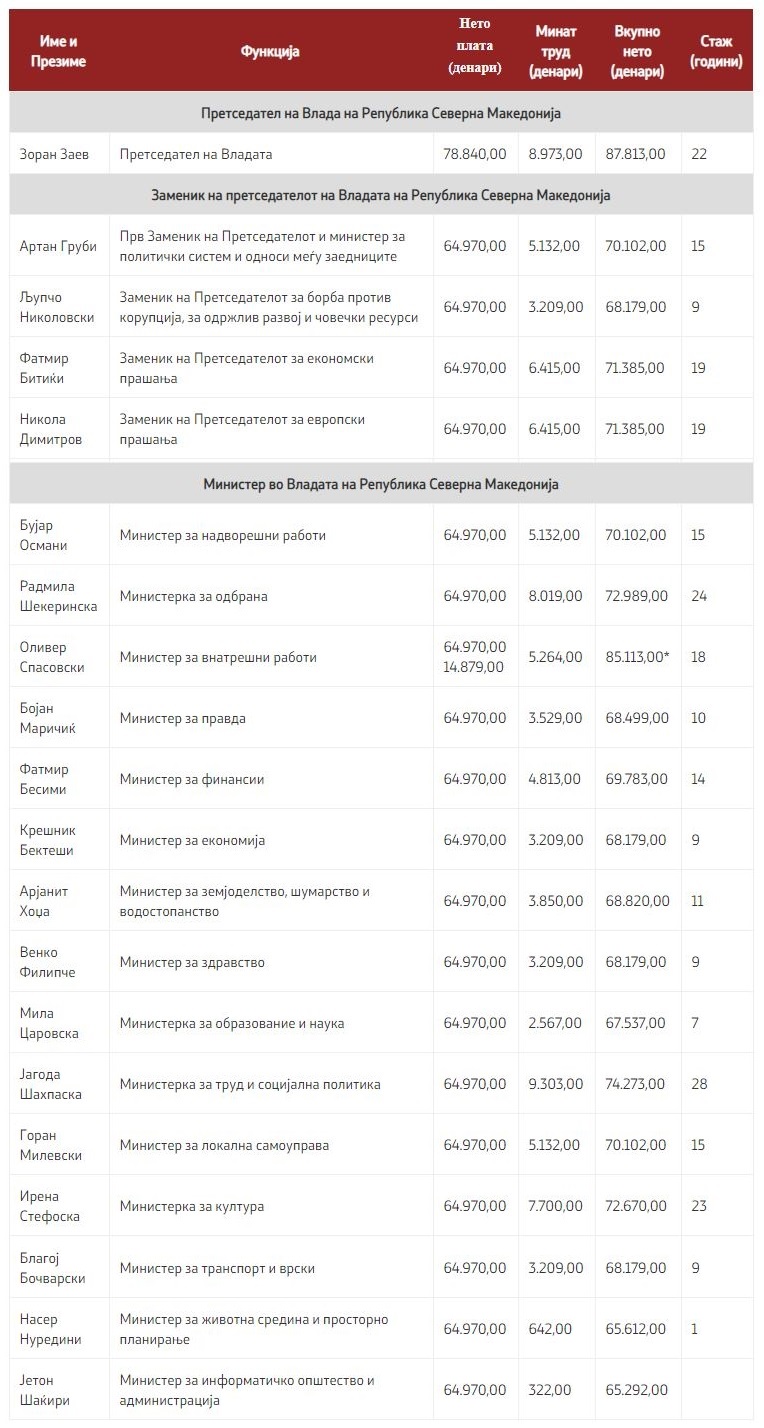
Task: Click past work amount 9.303,00
Action: pos(555,1084)
